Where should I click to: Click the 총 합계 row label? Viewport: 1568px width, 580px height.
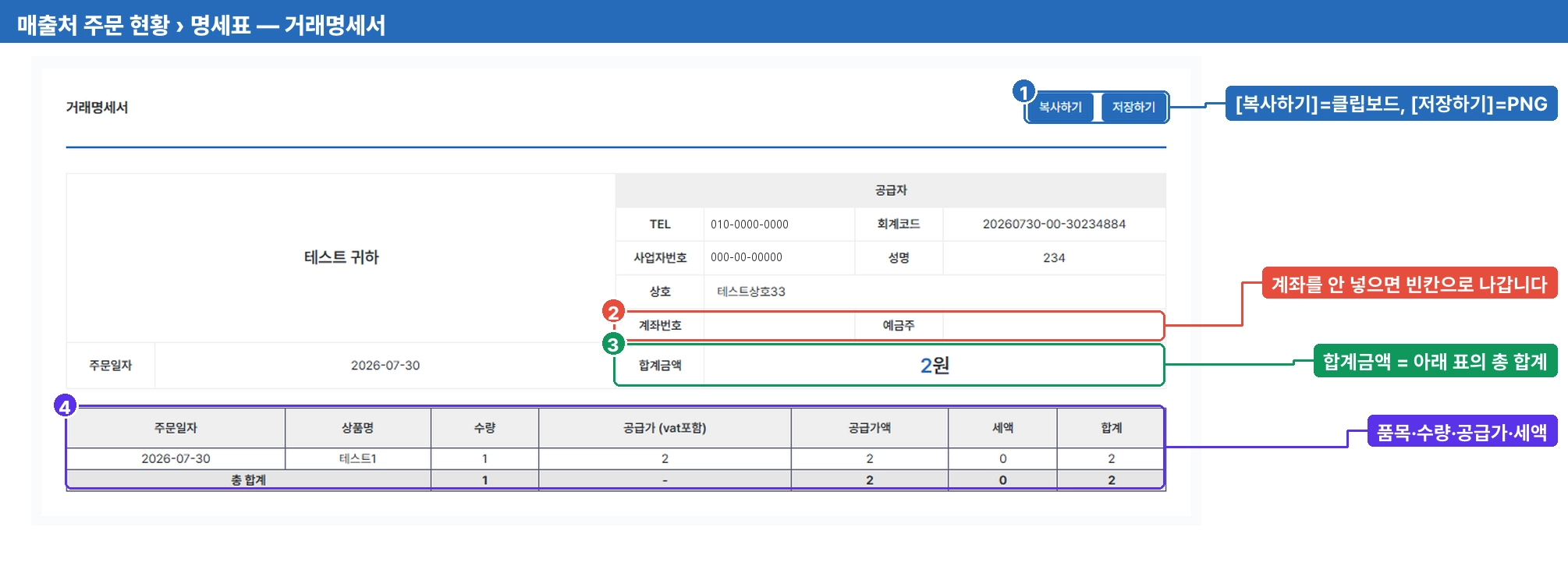[x=248, y=480]
